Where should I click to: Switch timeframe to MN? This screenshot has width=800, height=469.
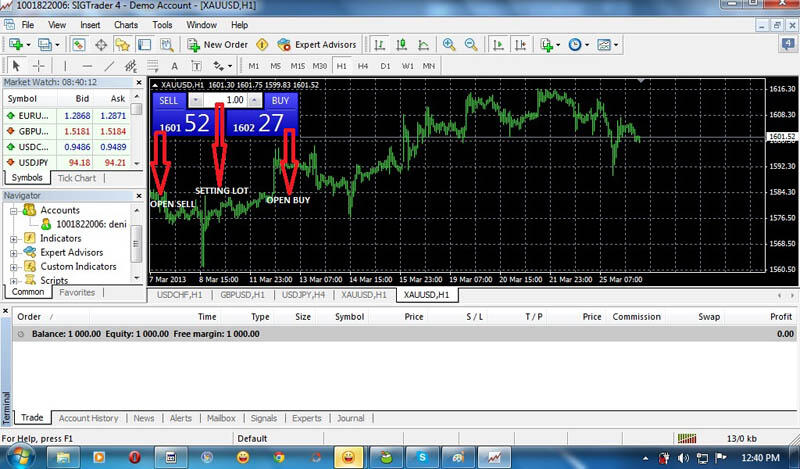coord(429,66)
